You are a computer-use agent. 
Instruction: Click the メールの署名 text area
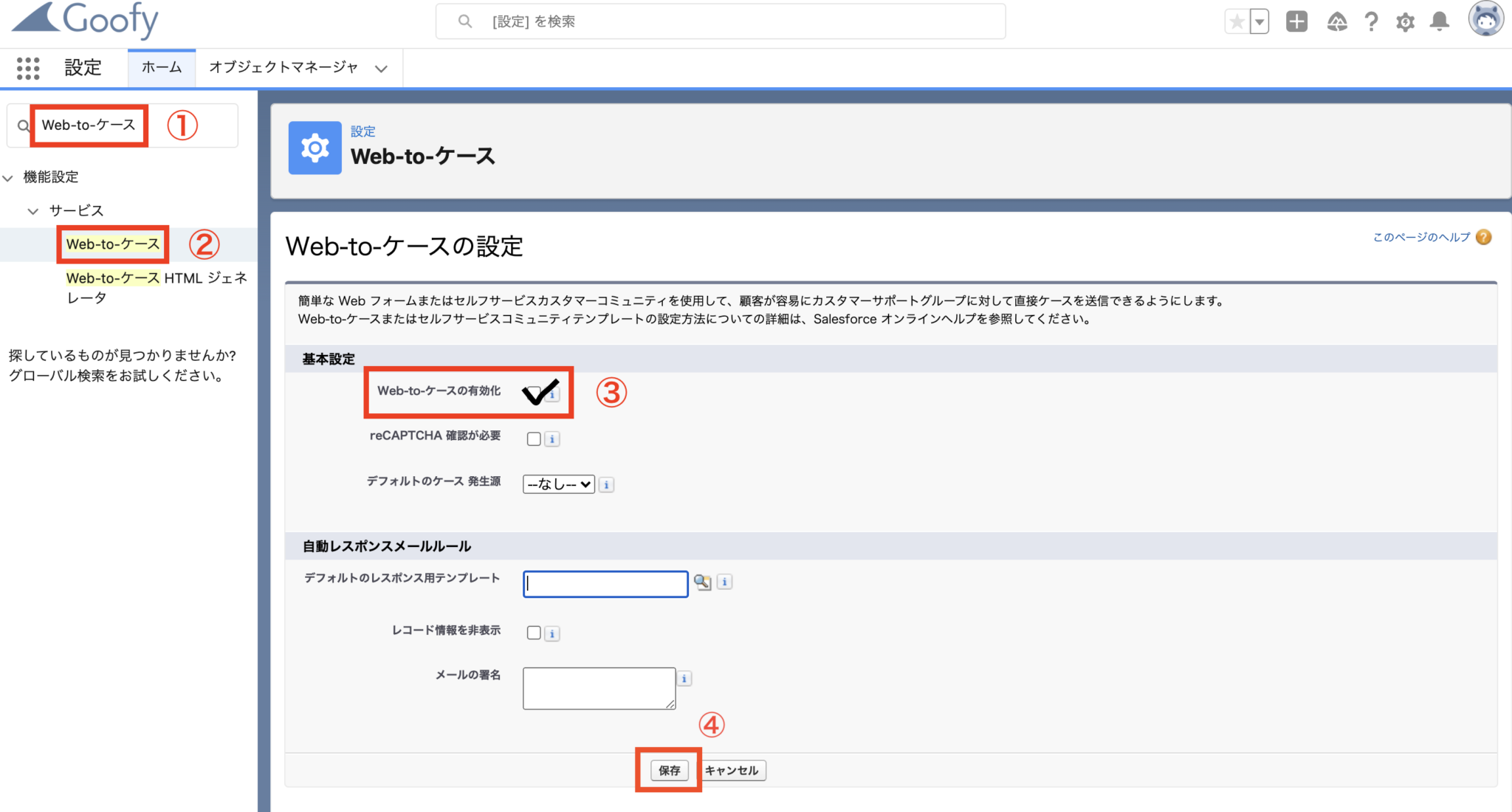point(598,687)
